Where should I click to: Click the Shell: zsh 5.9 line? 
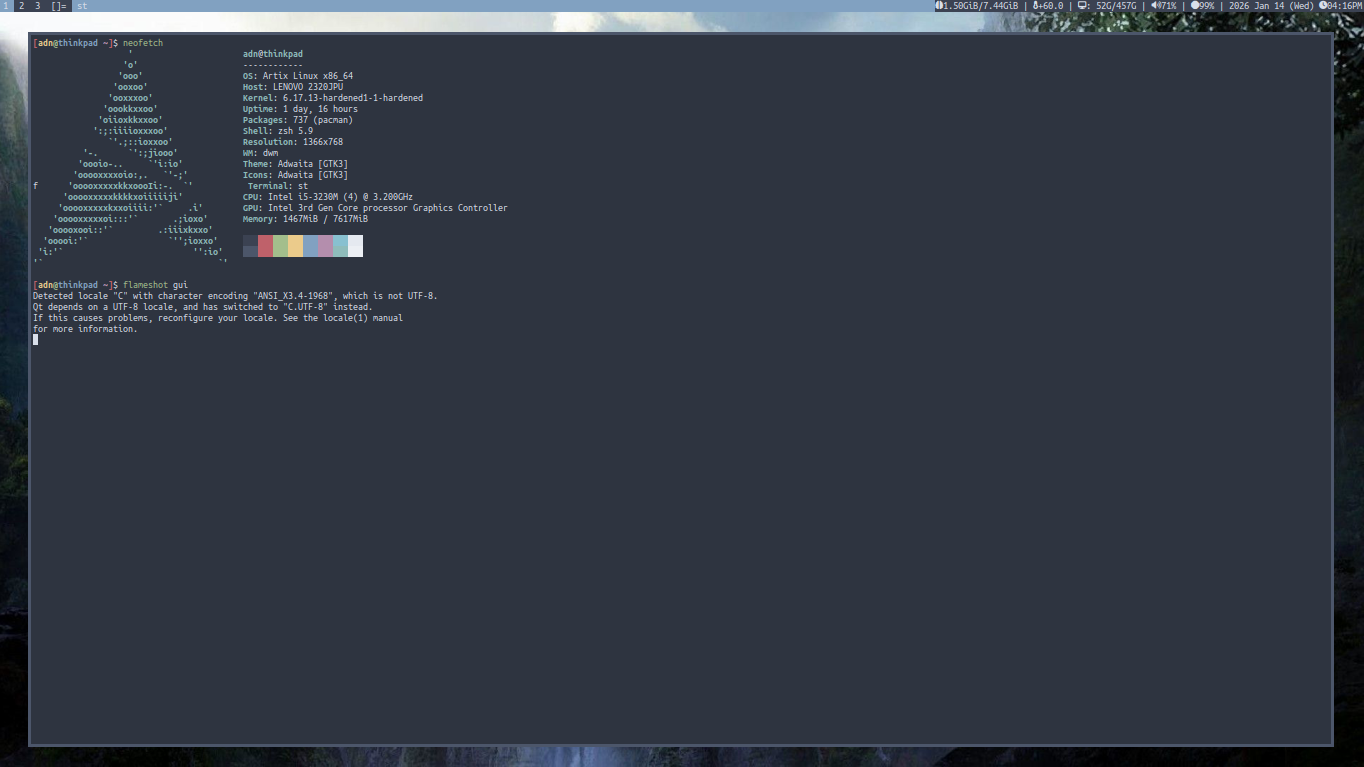[278, 131]
